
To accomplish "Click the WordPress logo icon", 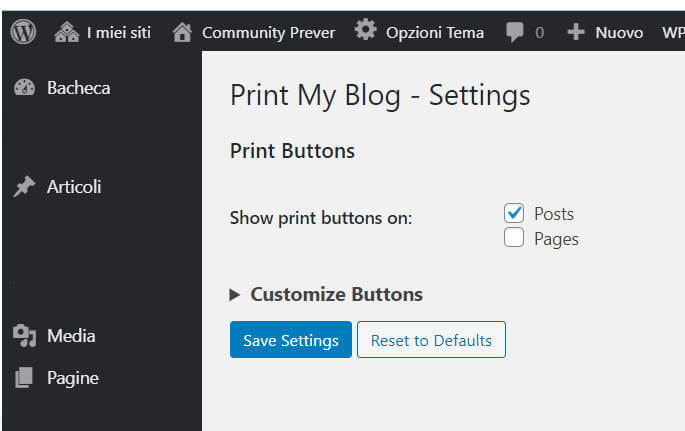I will 23,32.
